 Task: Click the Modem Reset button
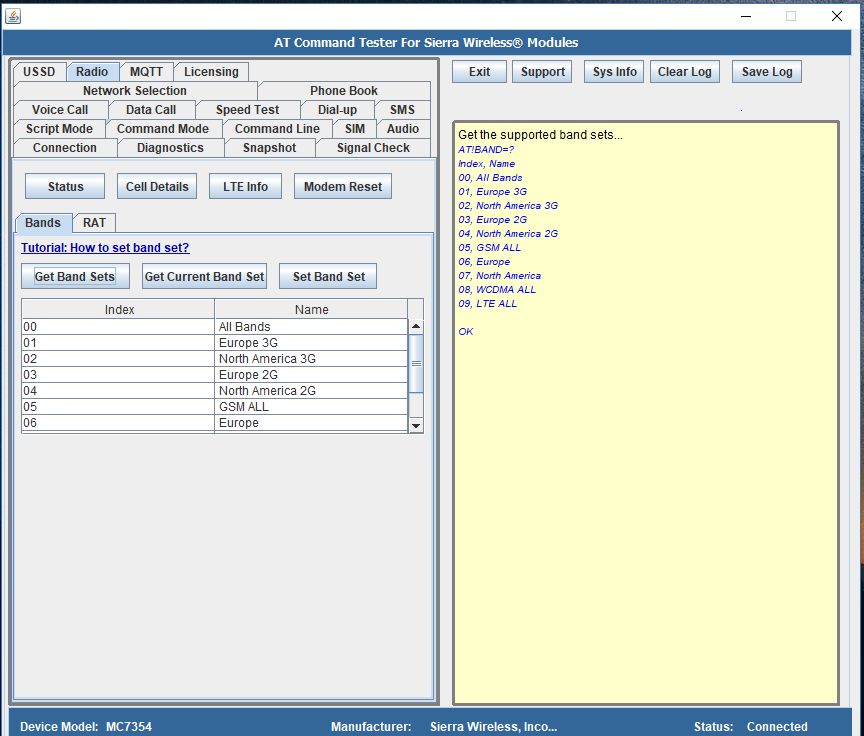[343, 186]
